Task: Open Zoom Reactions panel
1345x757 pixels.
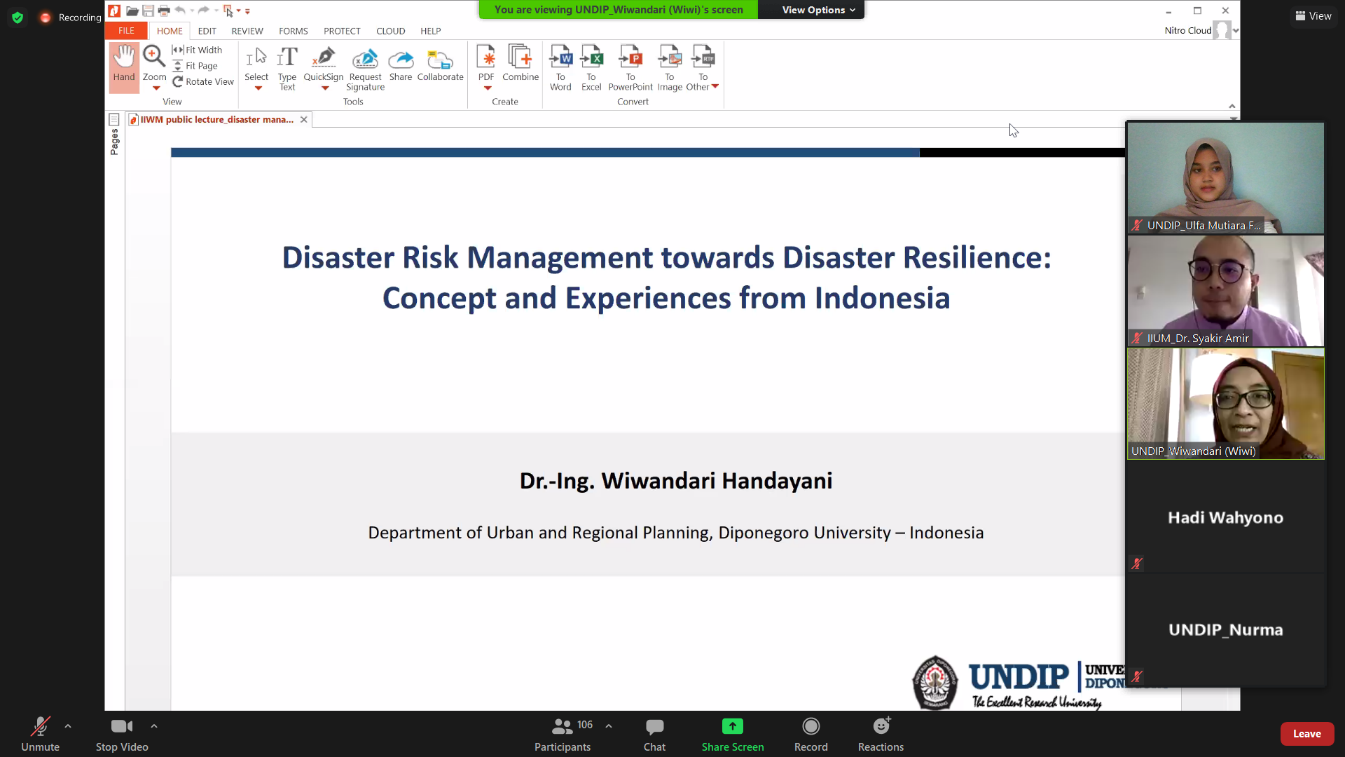Action: (880, 733)
